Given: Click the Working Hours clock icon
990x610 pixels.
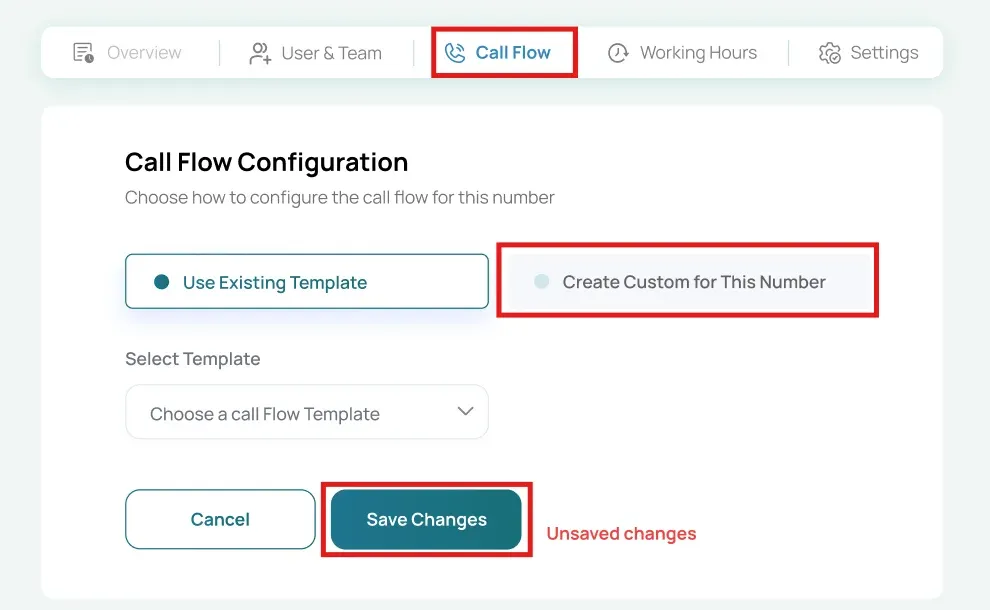Looking at the screenshot, I should point(618,53).
